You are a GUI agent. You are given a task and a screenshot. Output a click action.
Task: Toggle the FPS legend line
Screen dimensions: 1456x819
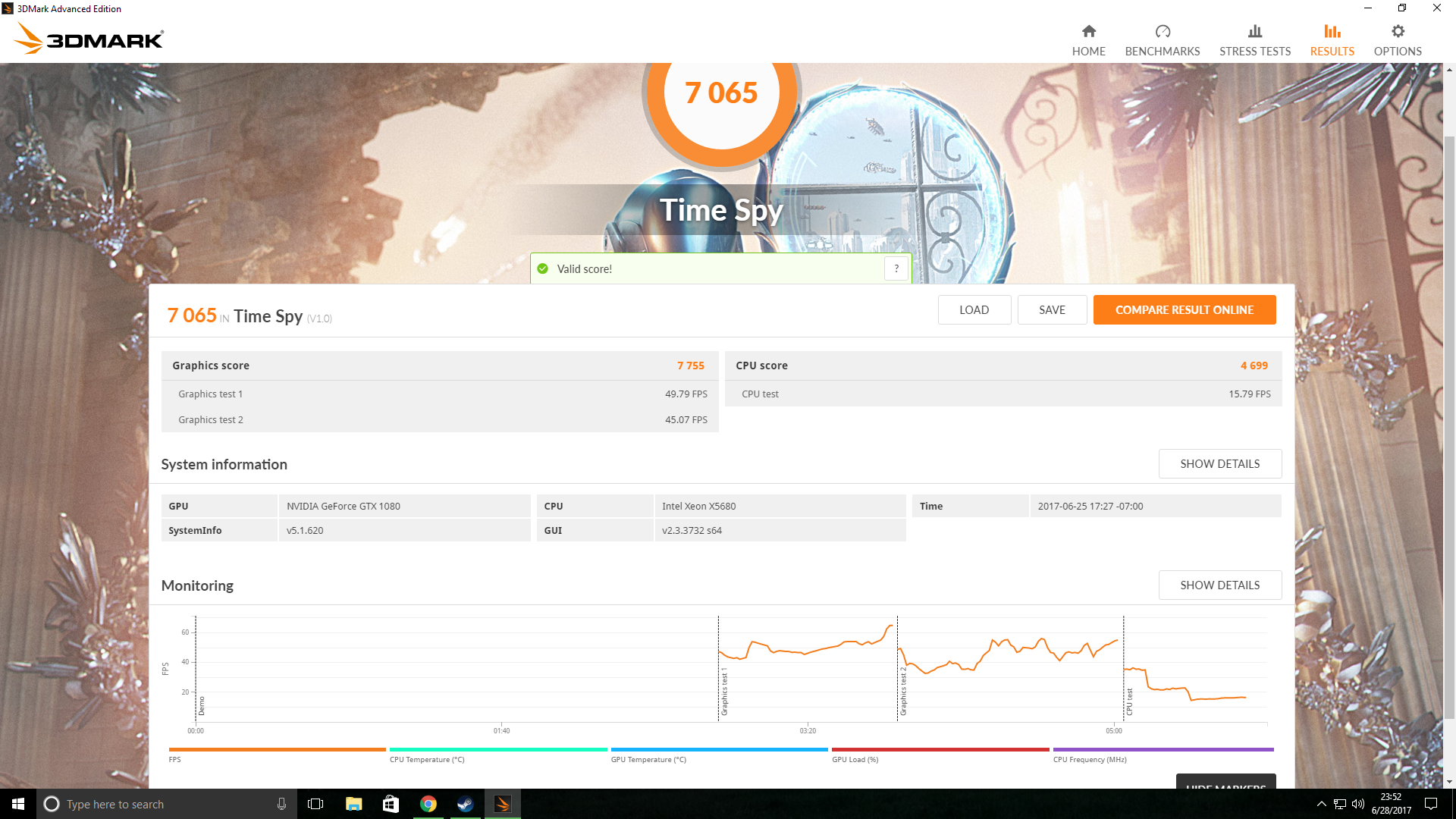pos(277,754)
